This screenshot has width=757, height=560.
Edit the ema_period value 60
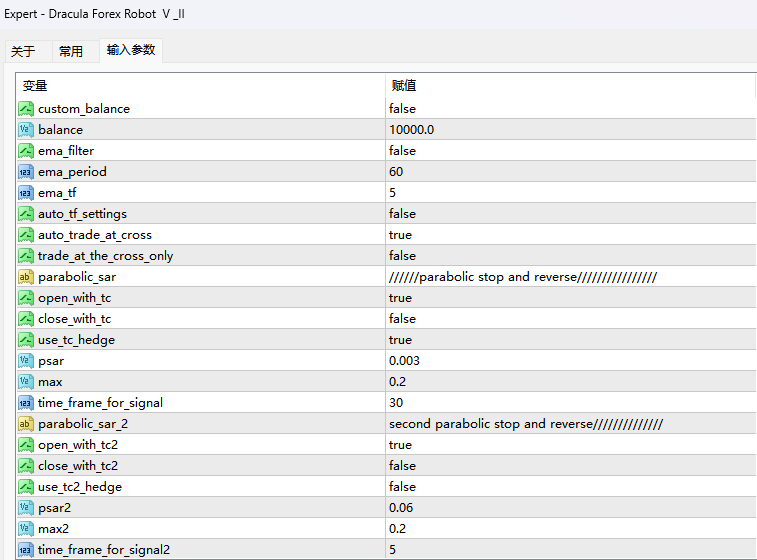coord(396,172)
